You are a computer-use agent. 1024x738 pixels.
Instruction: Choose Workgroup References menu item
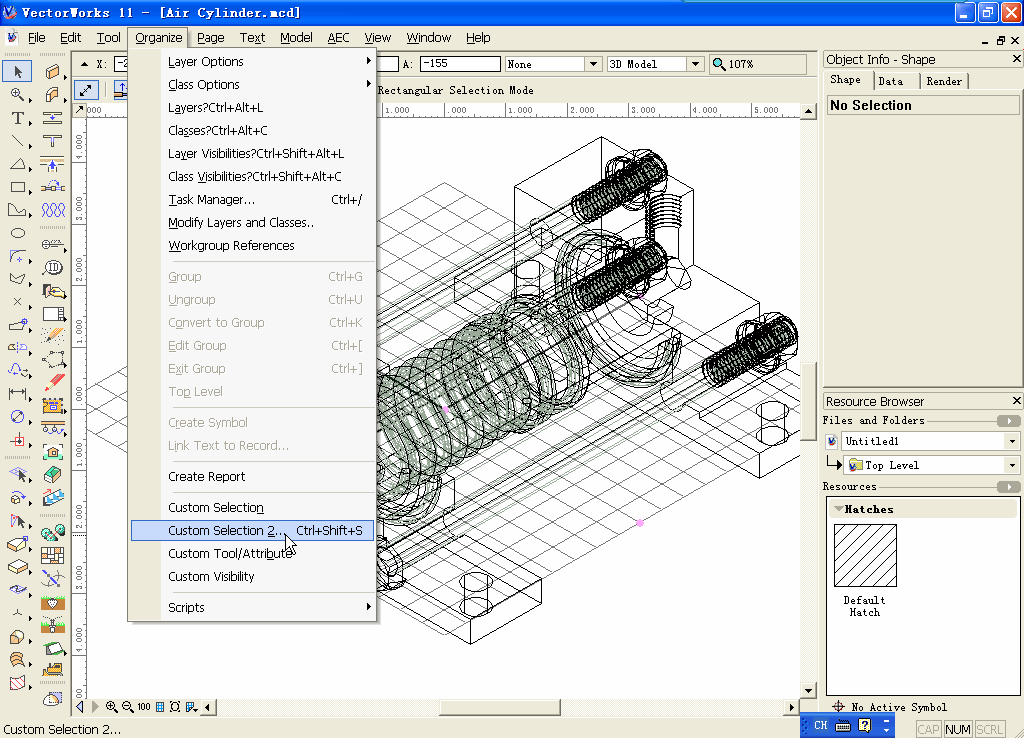(x=252, y=246)
